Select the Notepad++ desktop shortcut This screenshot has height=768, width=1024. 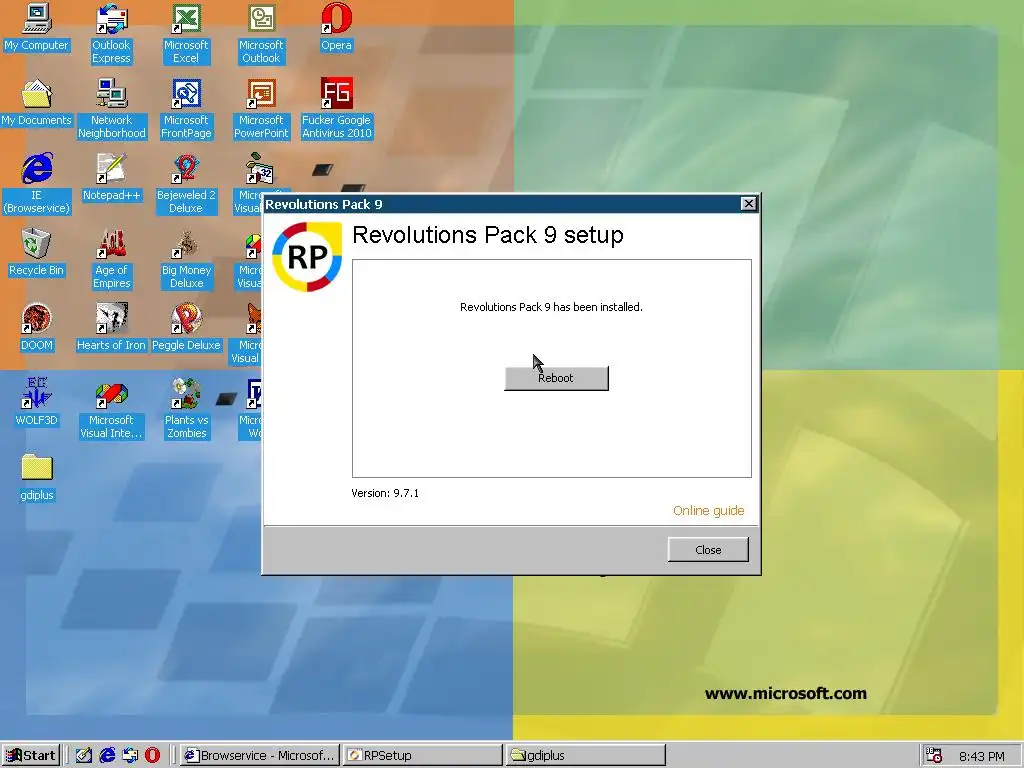coord(112,178)
